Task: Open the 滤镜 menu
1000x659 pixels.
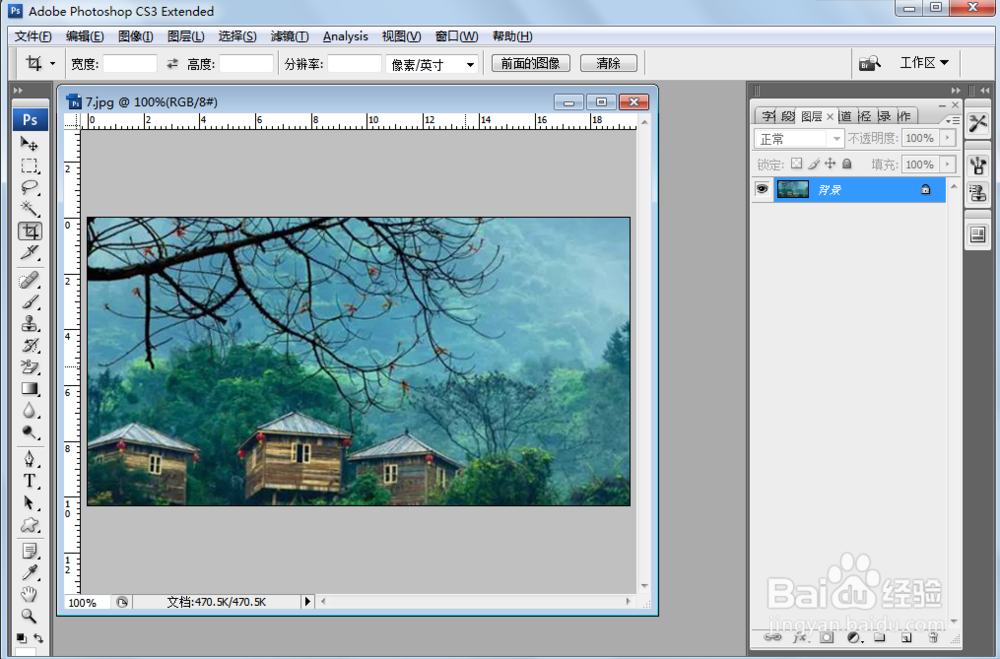Action: tap(290, 36)
